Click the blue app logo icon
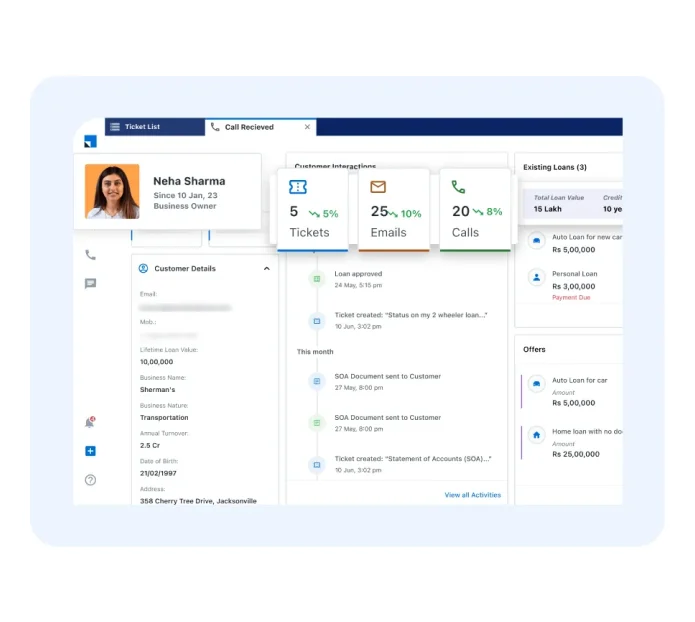The image size is (695, 622). [90, 141]
